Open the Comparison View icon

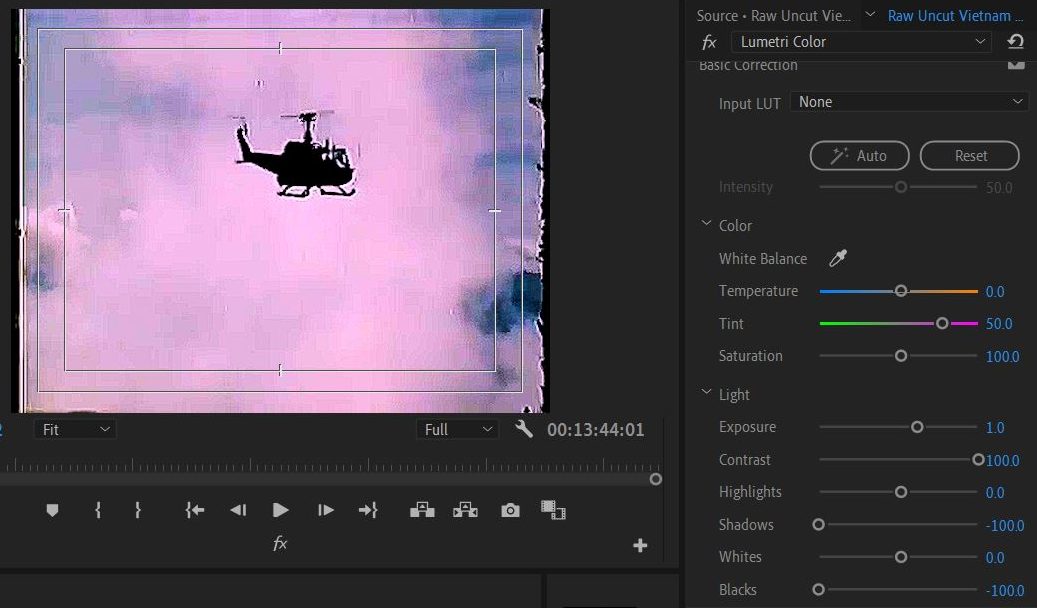pyautogui.click(x=553, y=510)
